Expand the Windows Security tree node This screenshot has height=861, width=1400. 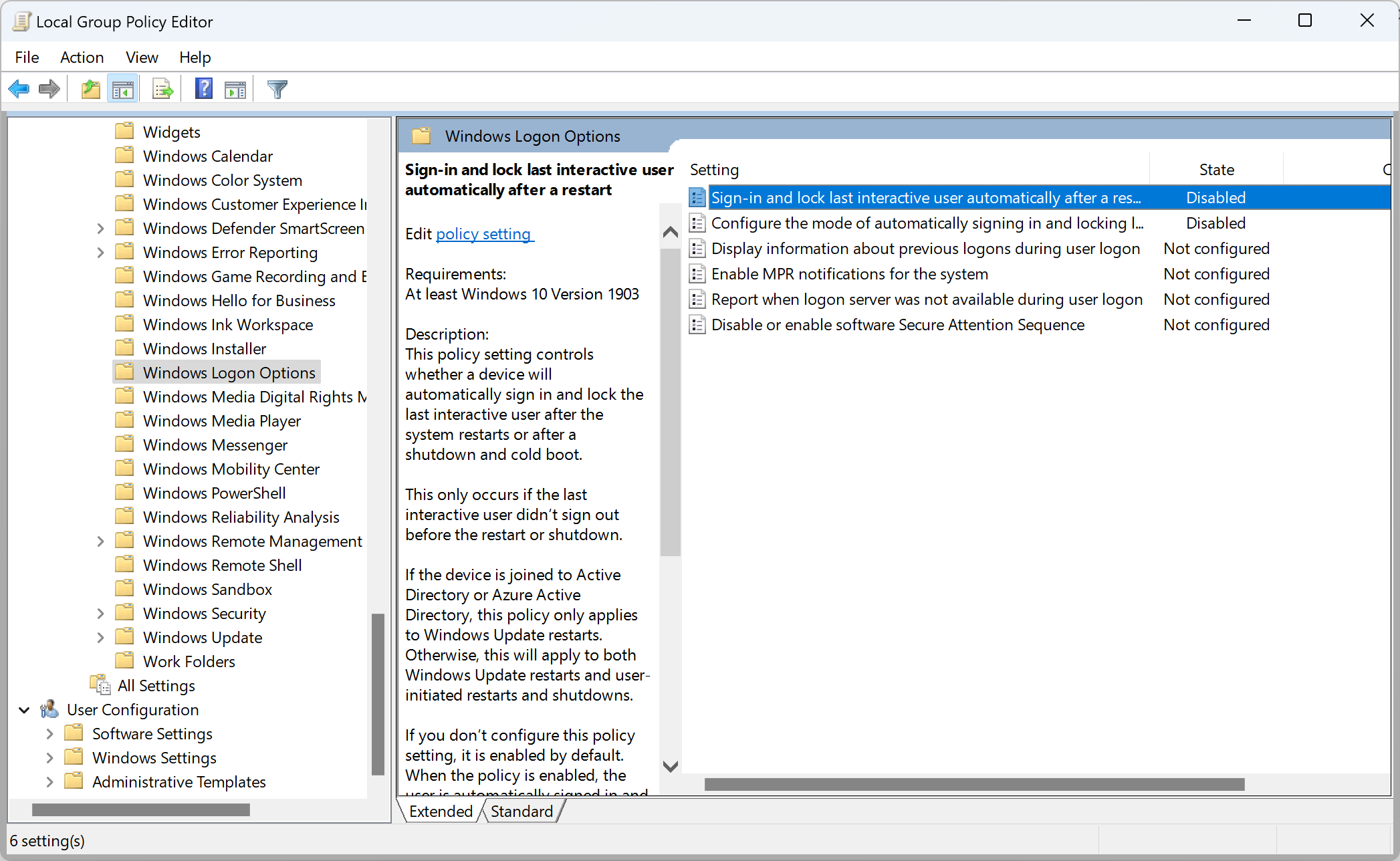pos(100,613)
